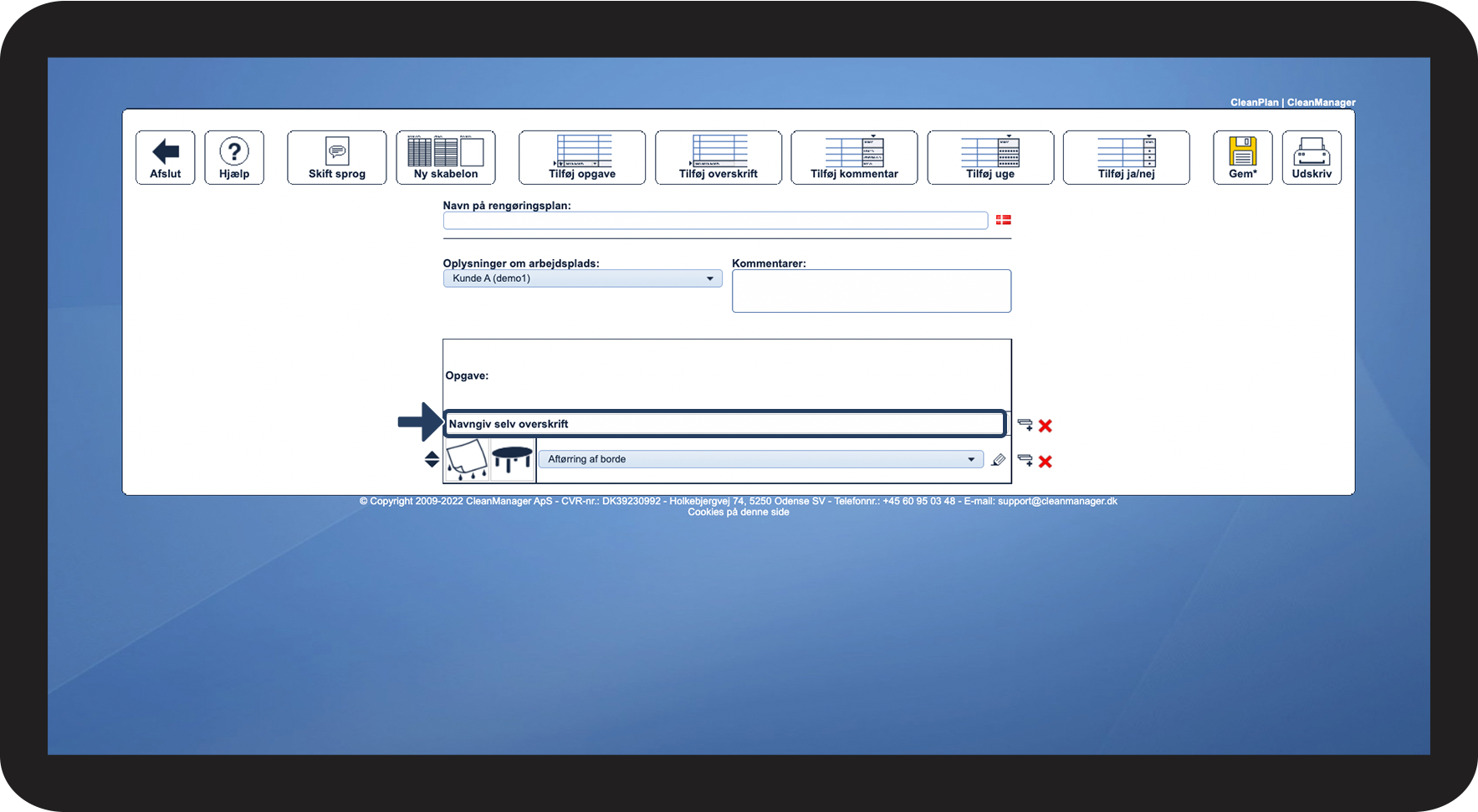Viewport: 1478px width, 812px height.
Task: Select Skift sprog to change language
Action: (337, 157)
